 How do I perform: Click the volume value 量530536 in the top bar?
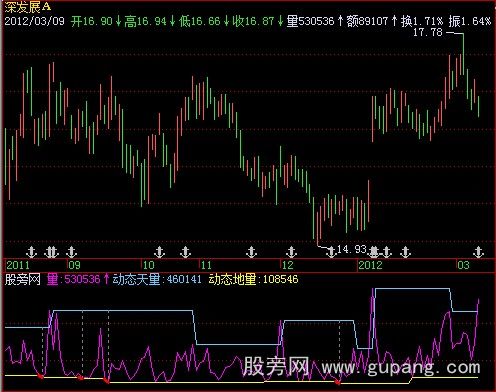tap(310, 21)
